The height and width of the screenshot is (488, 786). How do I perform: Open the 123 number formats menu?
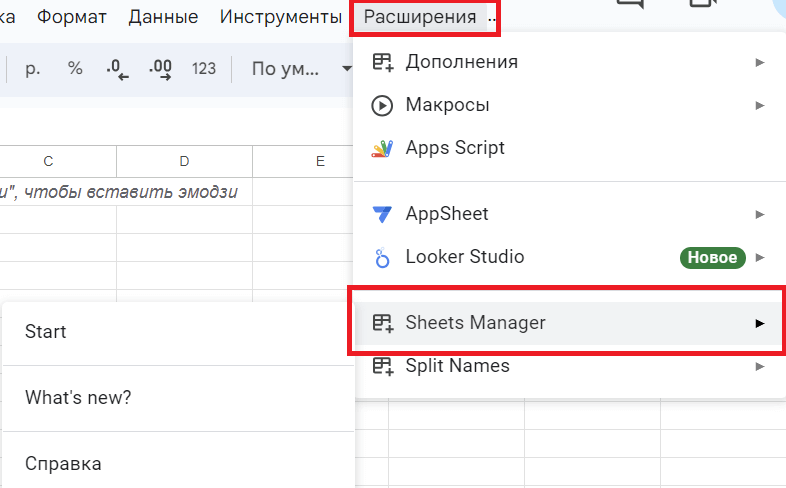pyautogui.click(x=204, y=68)
